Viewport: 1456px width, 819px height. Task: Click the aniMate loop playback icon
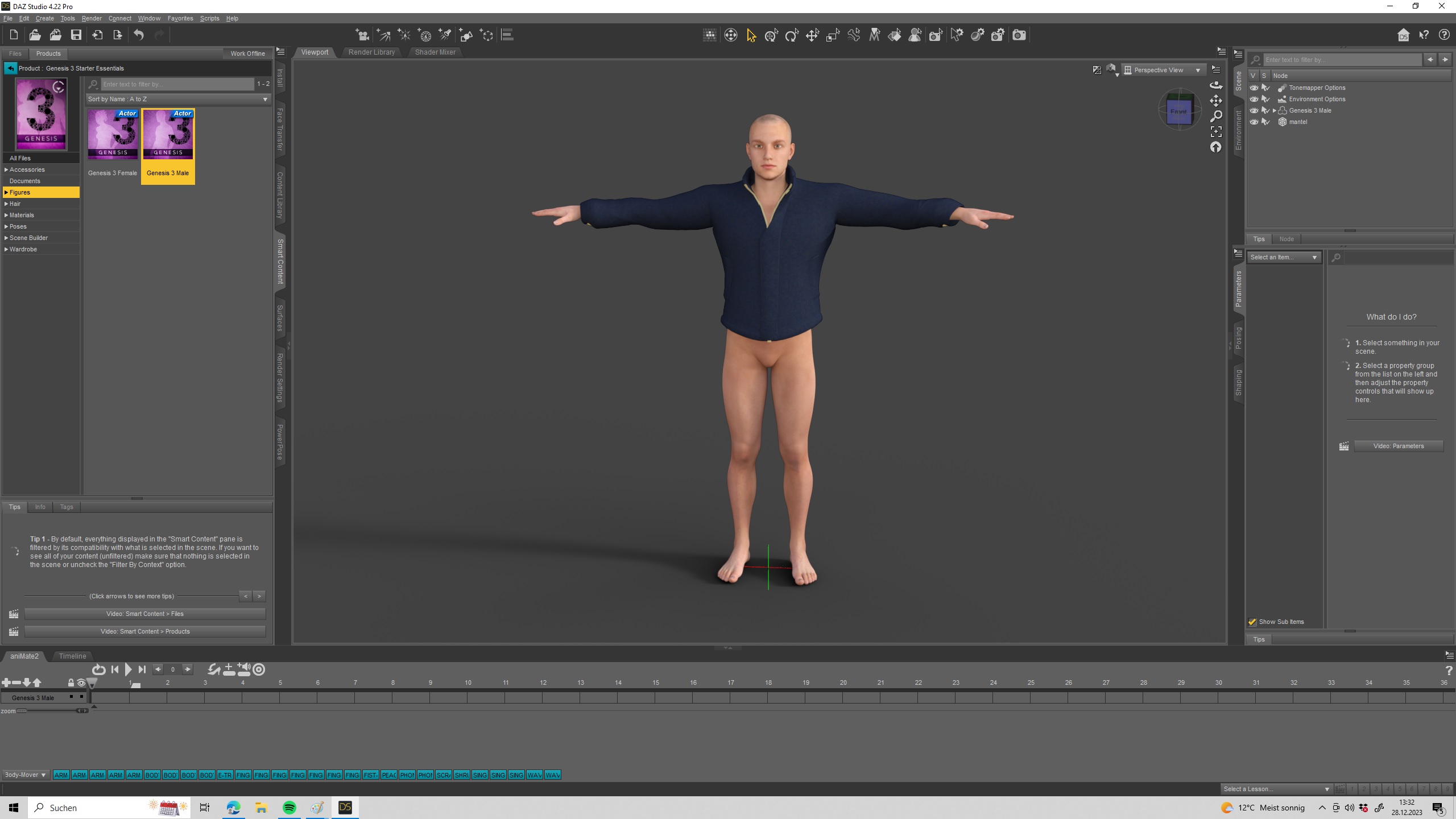click(98, 669)
